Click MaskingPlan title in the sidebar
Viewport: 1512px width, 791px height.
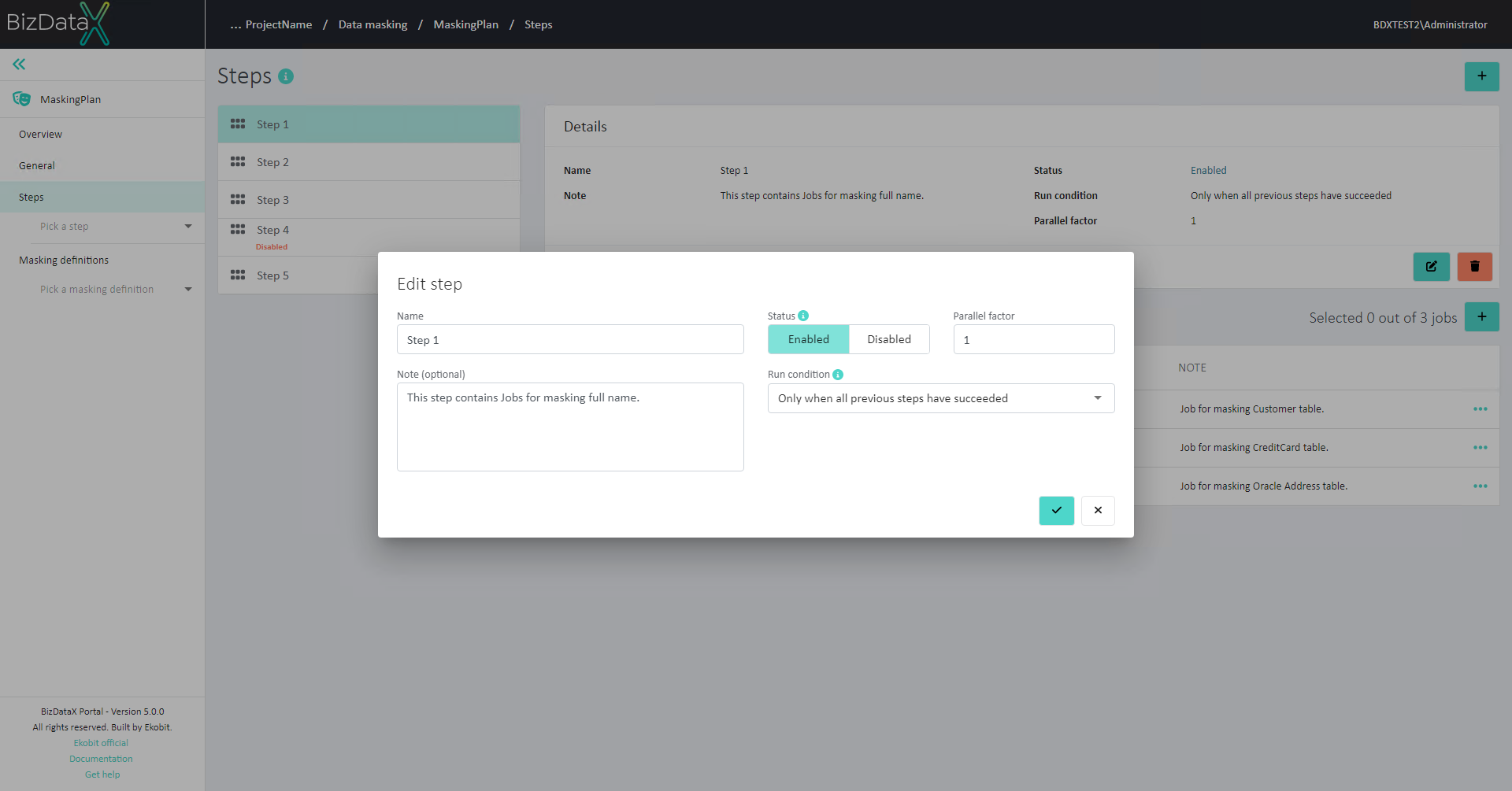[71, 100]
